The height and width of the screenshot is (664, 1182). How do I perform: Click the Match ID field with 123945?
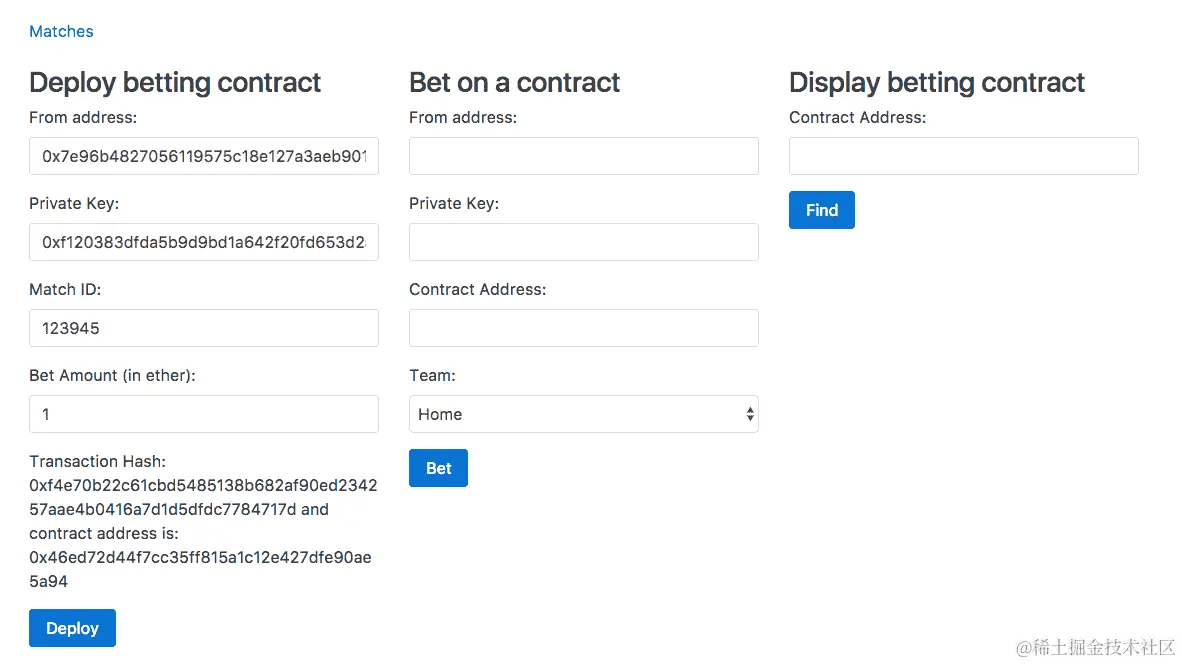tap(204, 328)
